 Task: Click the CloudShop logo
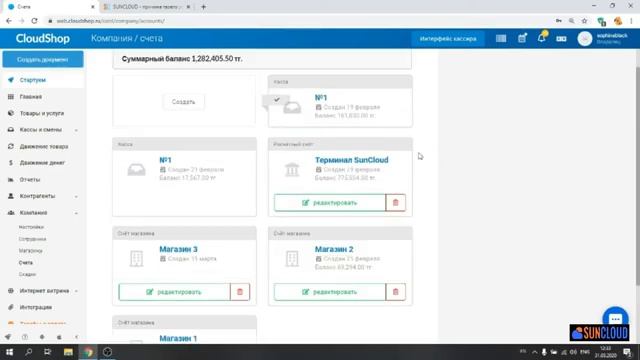[x=42, y=38]
